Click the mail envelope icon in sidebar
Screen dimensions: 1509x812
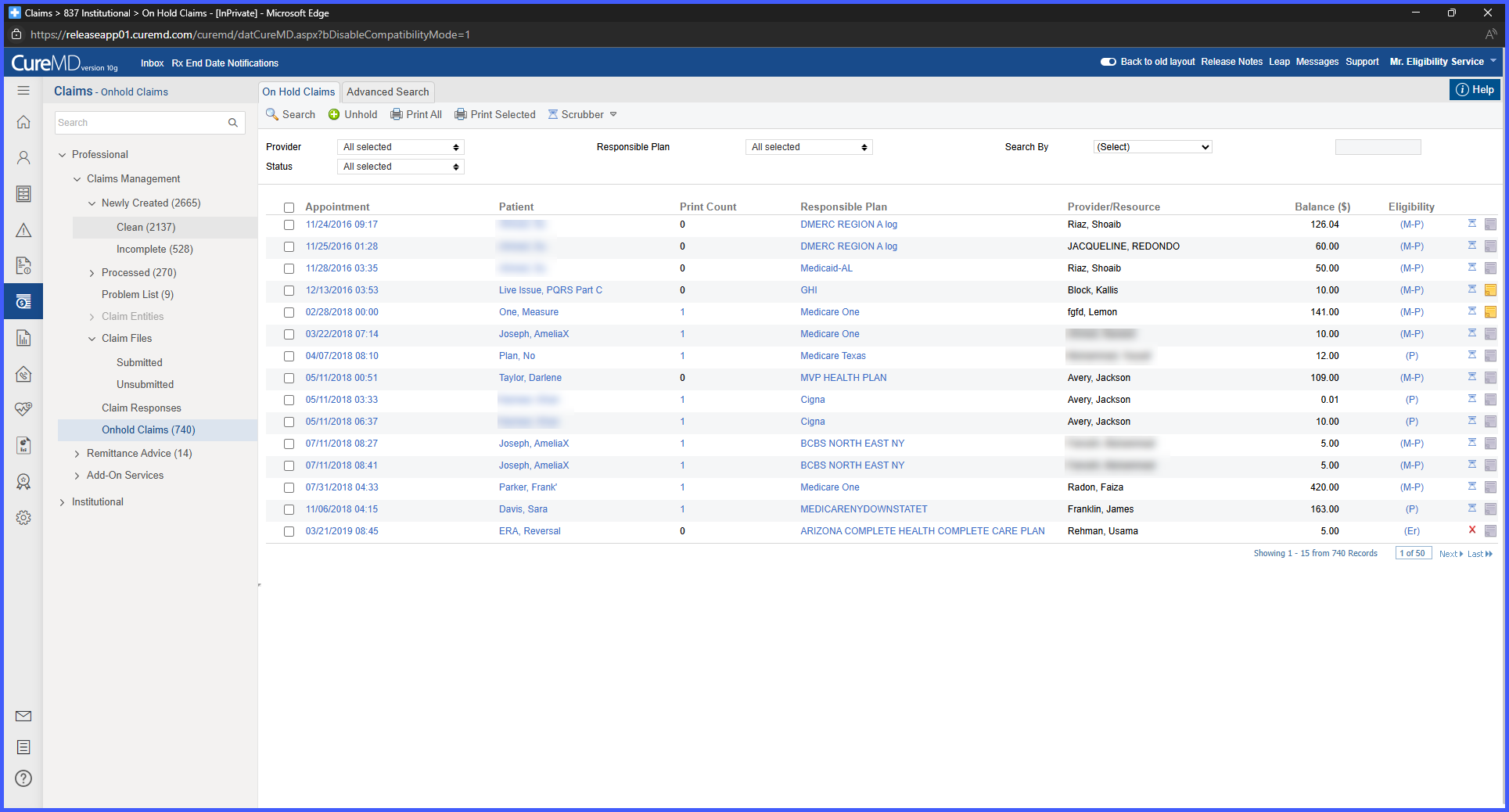pos(23,716)
